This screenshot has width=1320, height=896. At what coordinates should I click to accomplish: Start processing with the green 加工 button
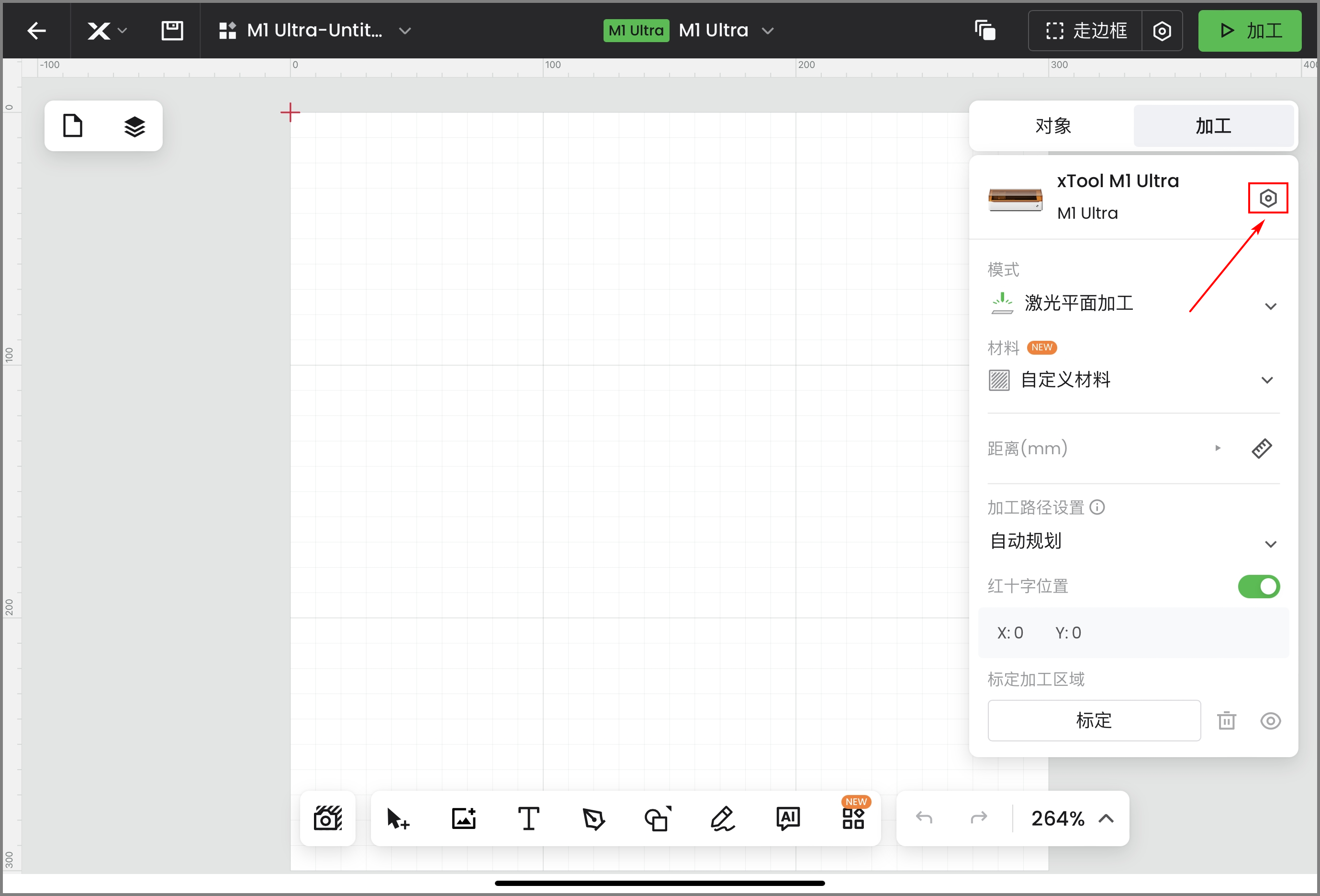click(1250, 31)
